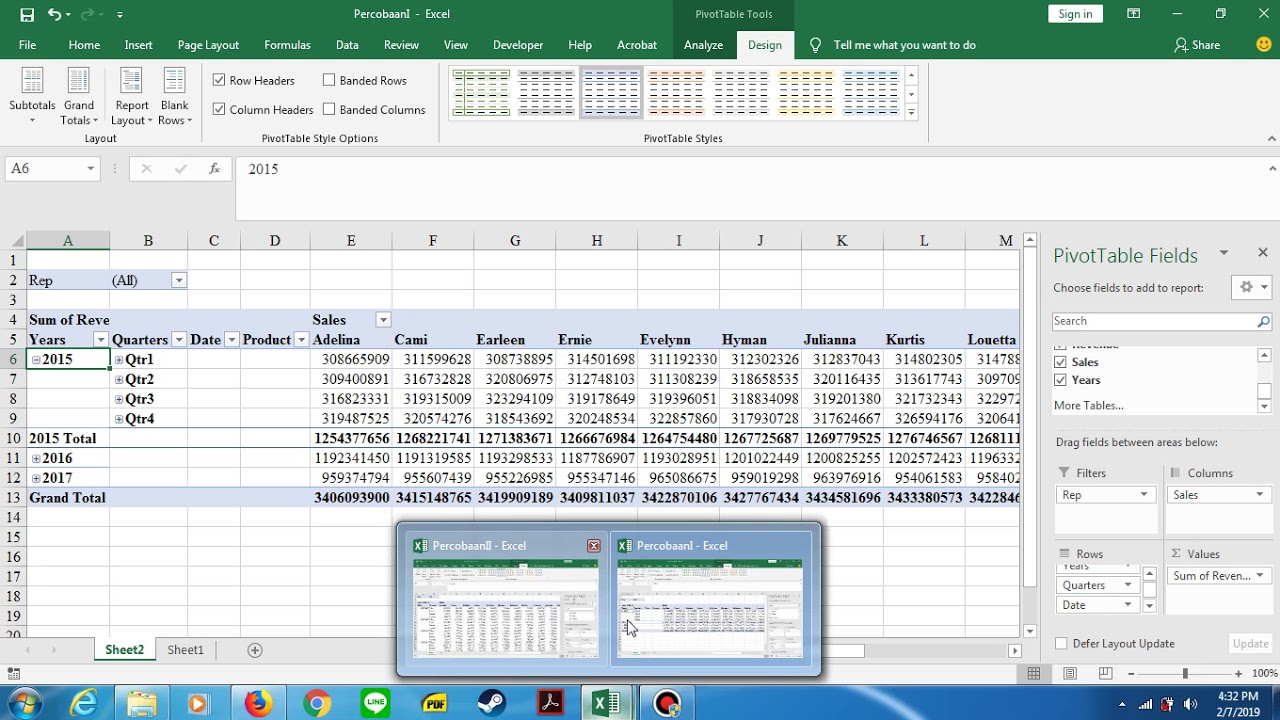Open LINE app from taskbar

click(x=376, y=703)
